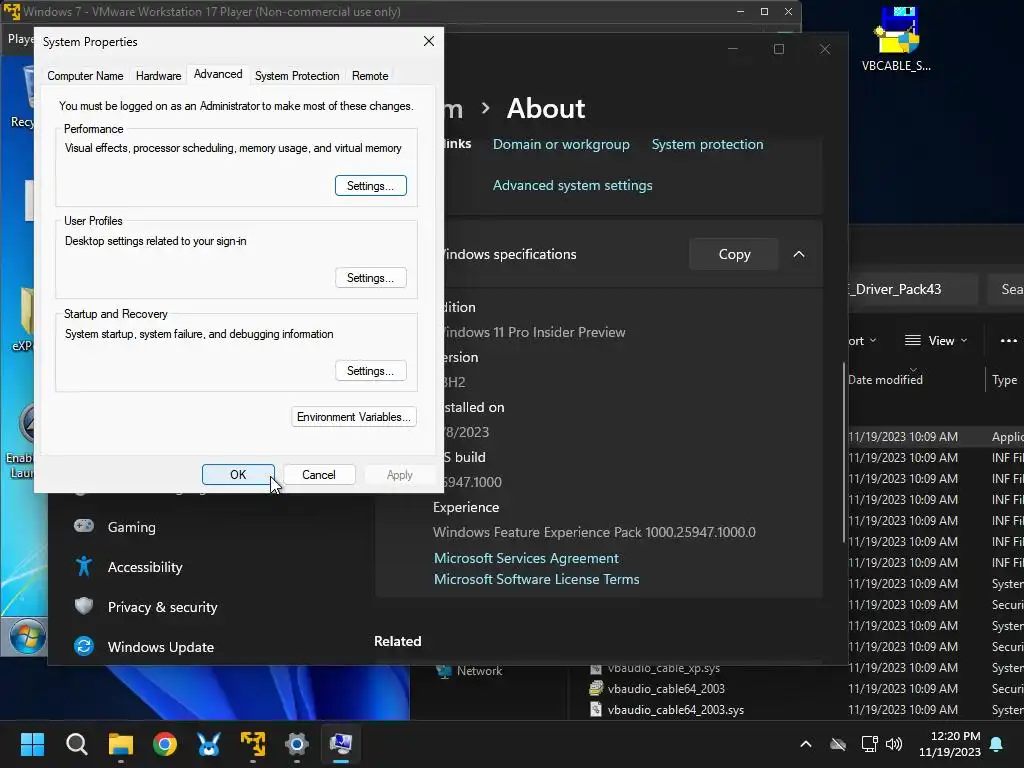This screenshot has height=768, width=1024.
Task: Confirm System Properties with OK
Action: [x=238, y=475]
